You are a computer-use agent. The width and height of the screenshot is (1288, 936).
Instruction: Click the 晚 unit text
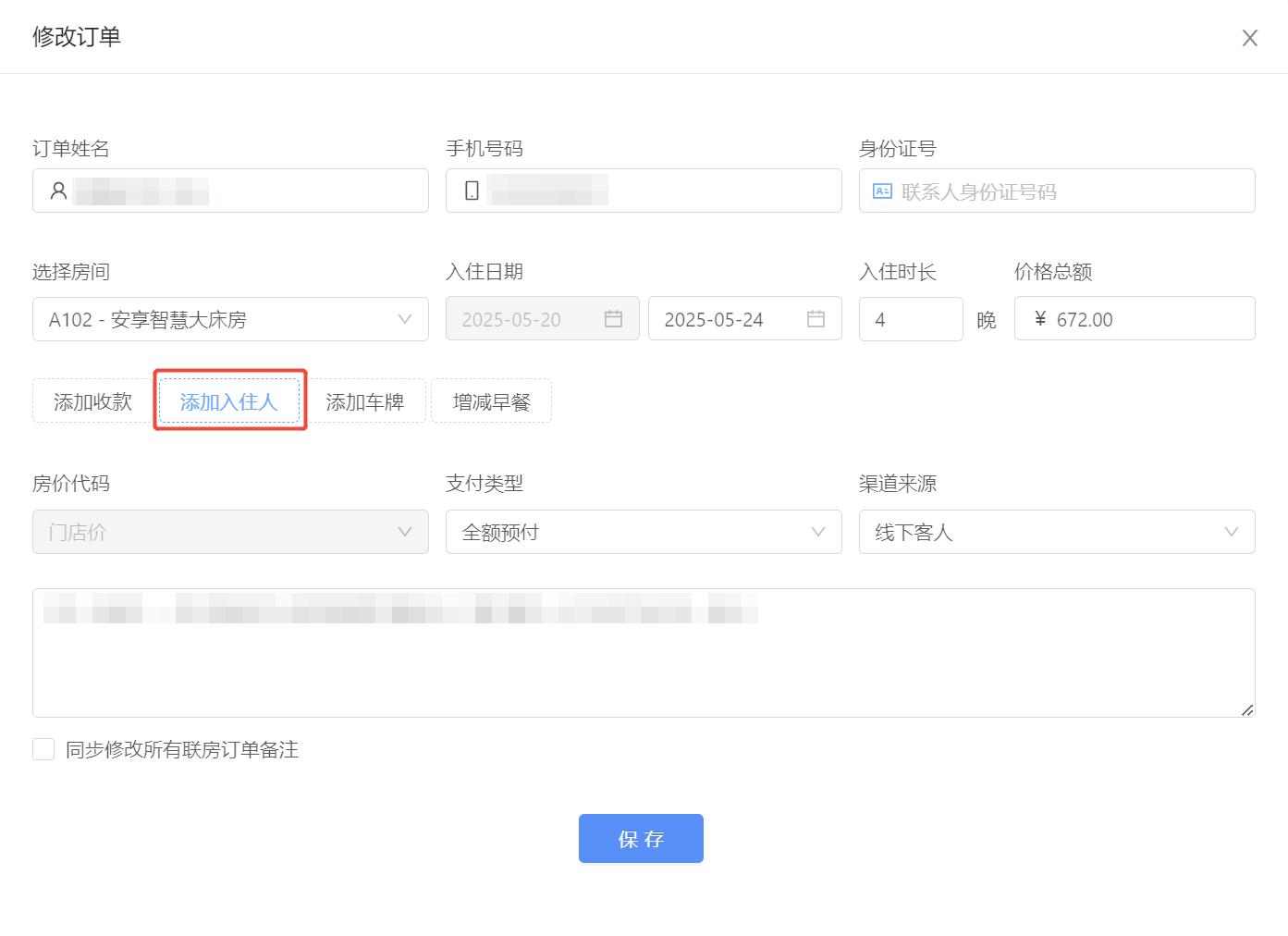pyautogui.click(x=987, y=320)
